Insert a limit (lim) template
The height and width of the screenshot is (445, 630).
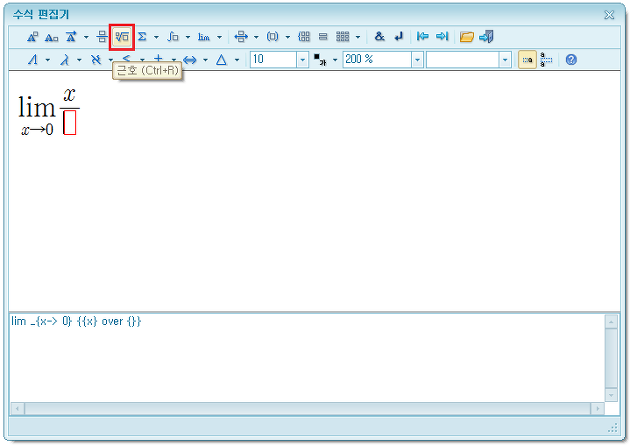[x=204, y=37]
